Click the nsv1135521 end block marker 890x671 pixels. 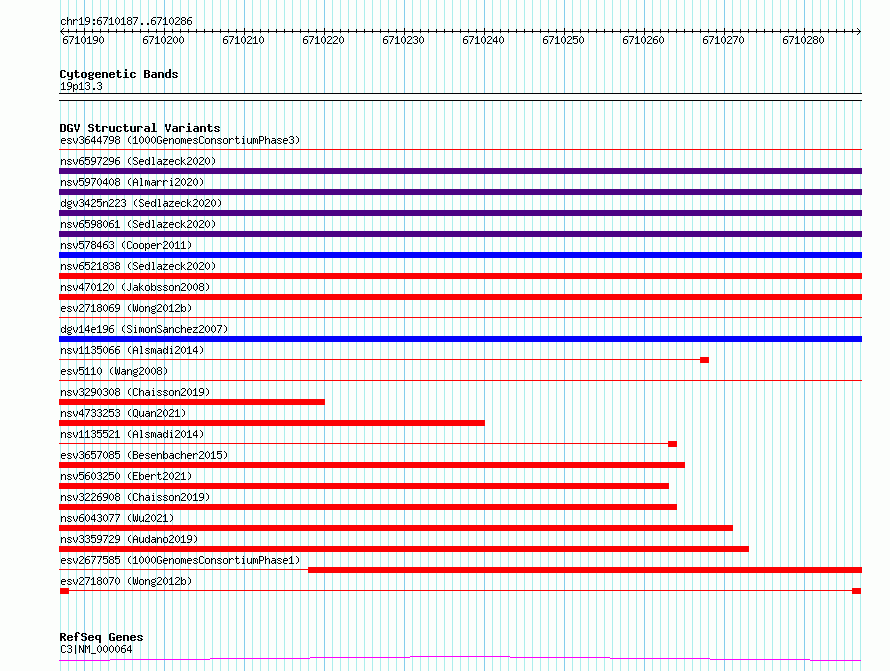(x=673, y=444)
